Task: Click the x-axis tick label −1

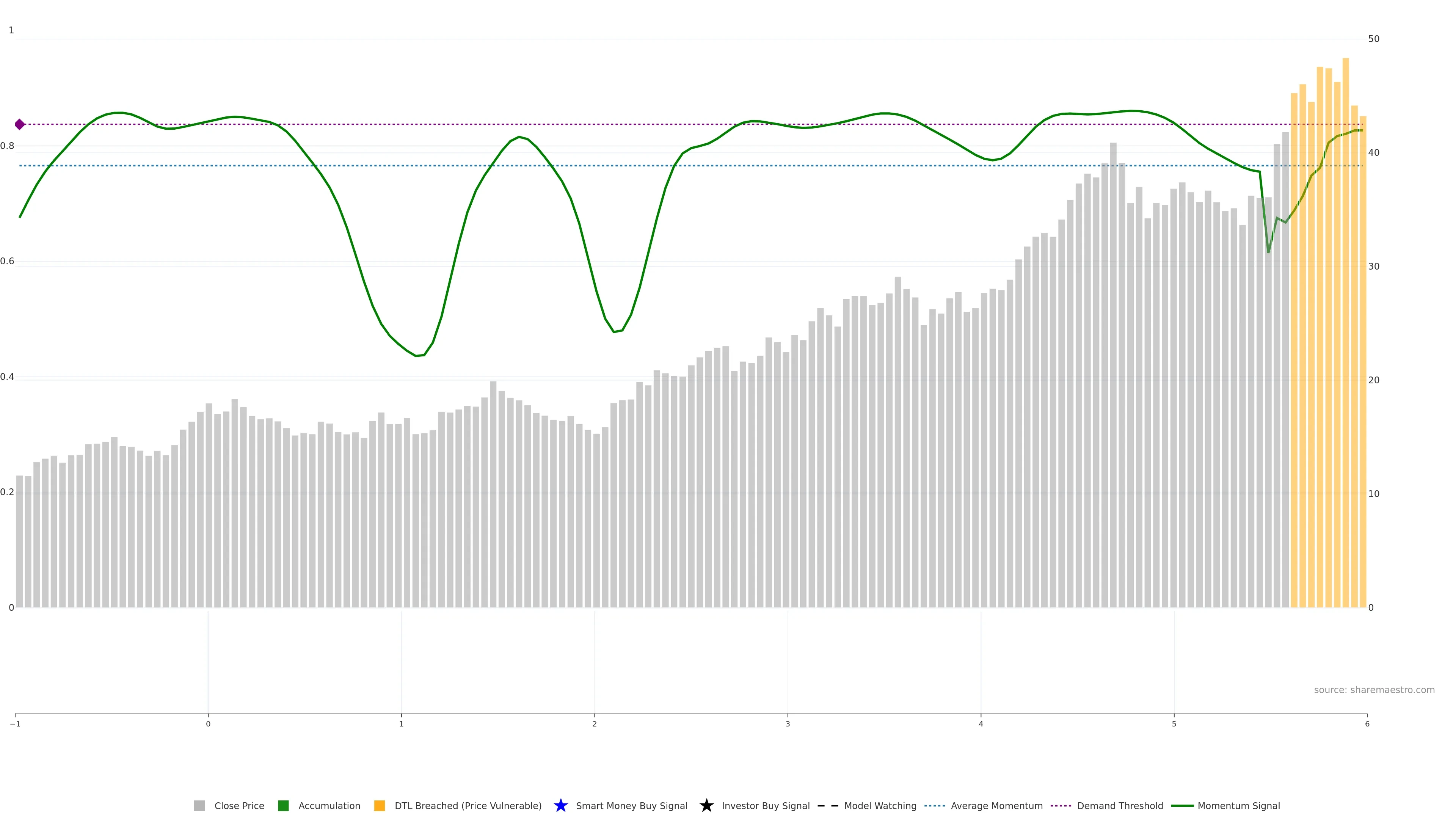Action: (x=15, y=724)
